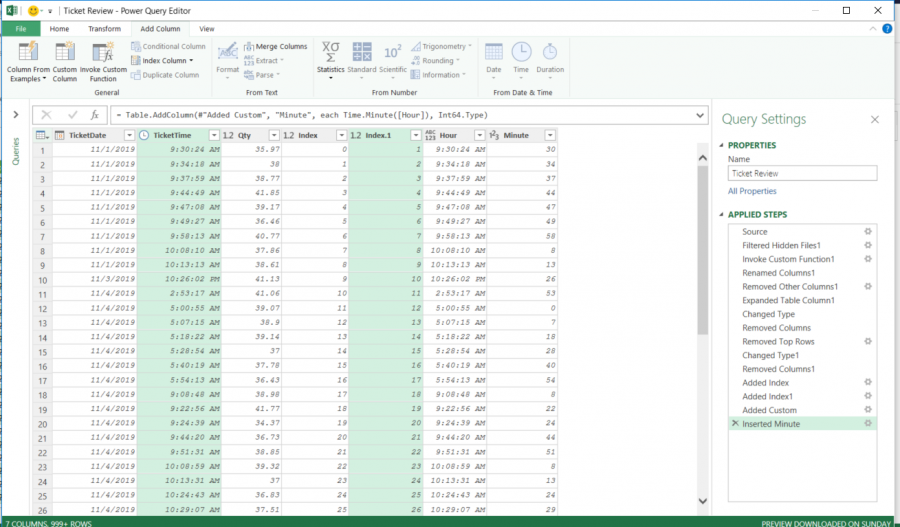This screenshot has width=900, height=527.
Task: Open gear for Invoke Custom Function1 step
Action: 868,259
